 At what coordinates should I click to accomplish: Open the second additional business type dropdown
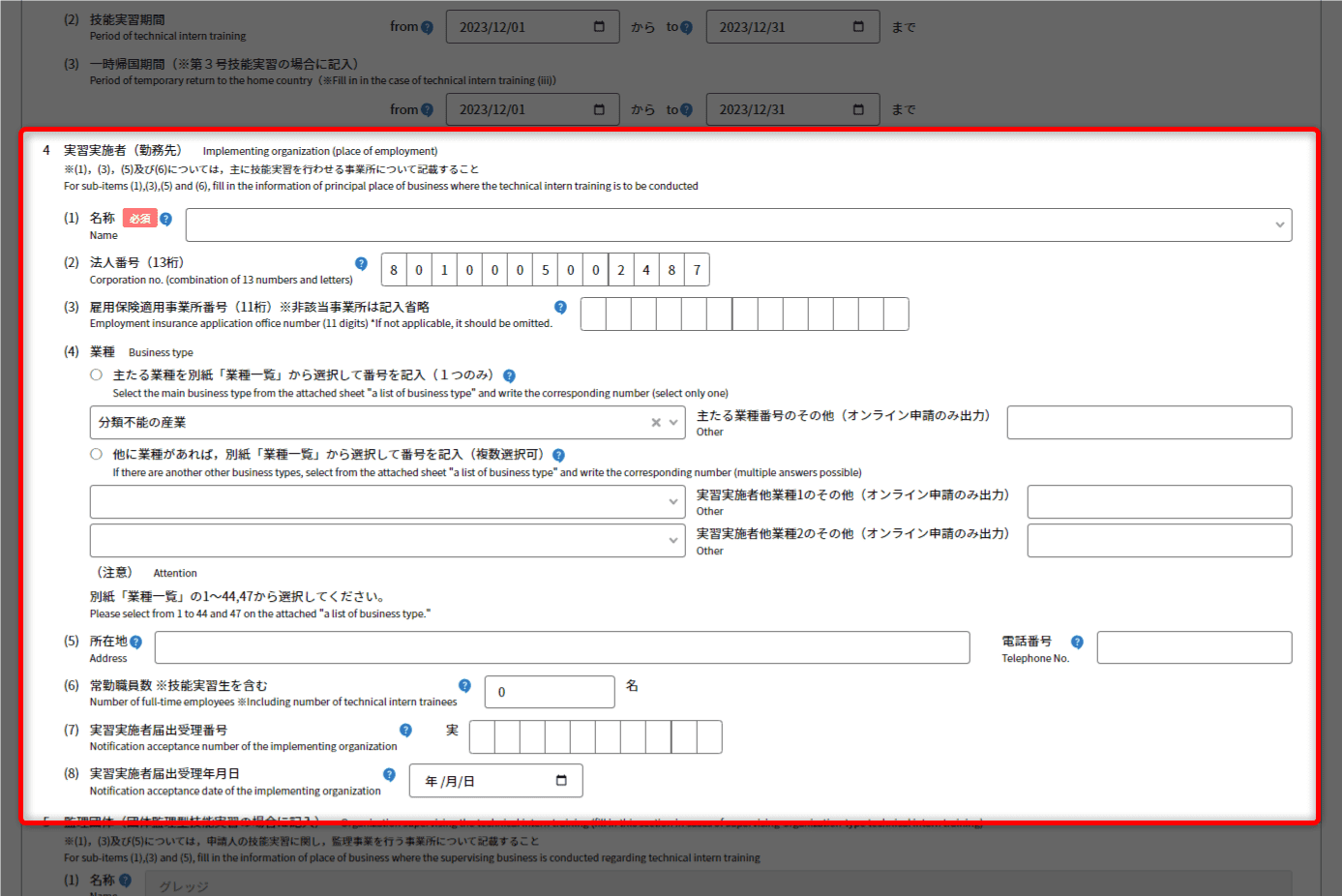coord(673,541)
